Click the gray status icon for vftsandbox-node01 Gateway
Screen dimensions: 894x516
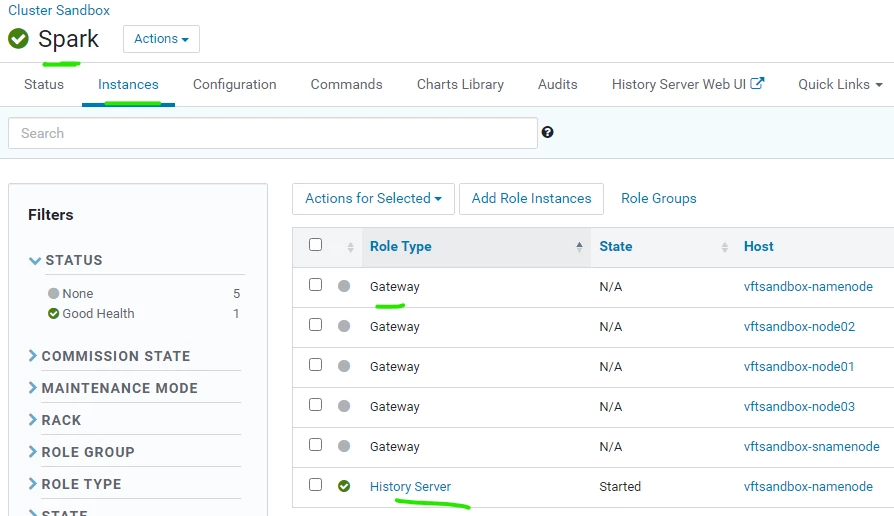pyautogui.click(x=344, y=366)
